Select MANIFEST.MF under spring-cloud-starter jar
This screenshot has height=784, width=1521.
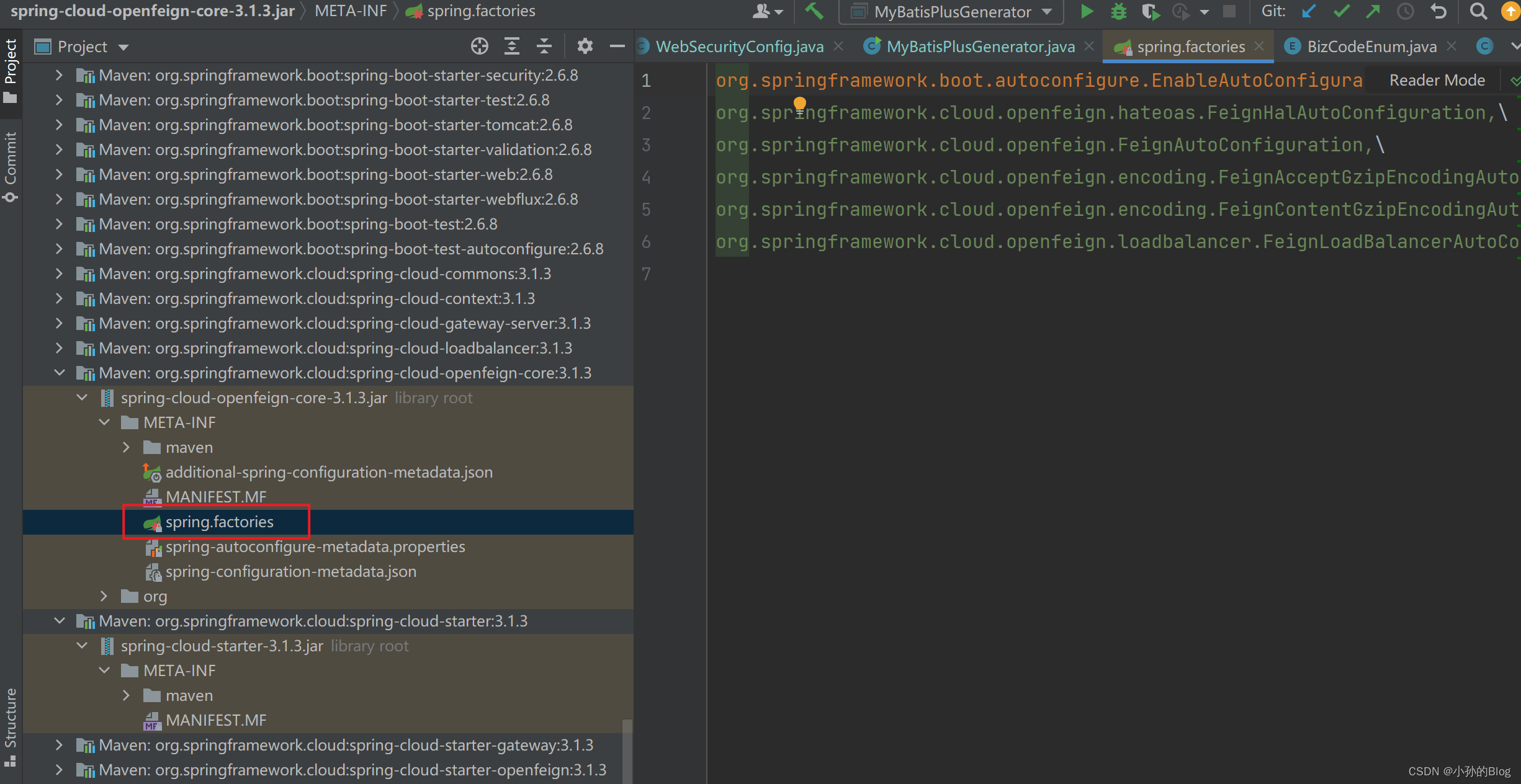328,720
